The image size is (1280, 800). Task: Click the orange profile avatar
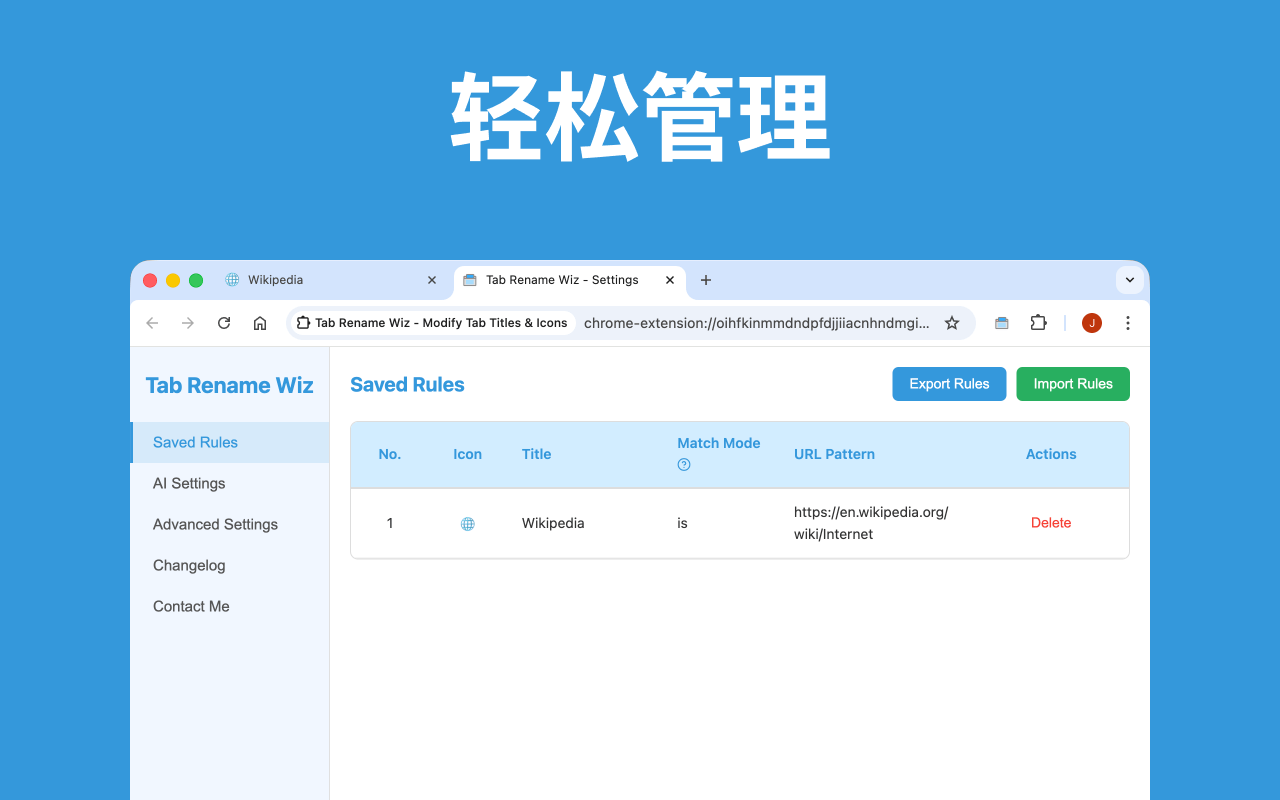[1091, 322]
